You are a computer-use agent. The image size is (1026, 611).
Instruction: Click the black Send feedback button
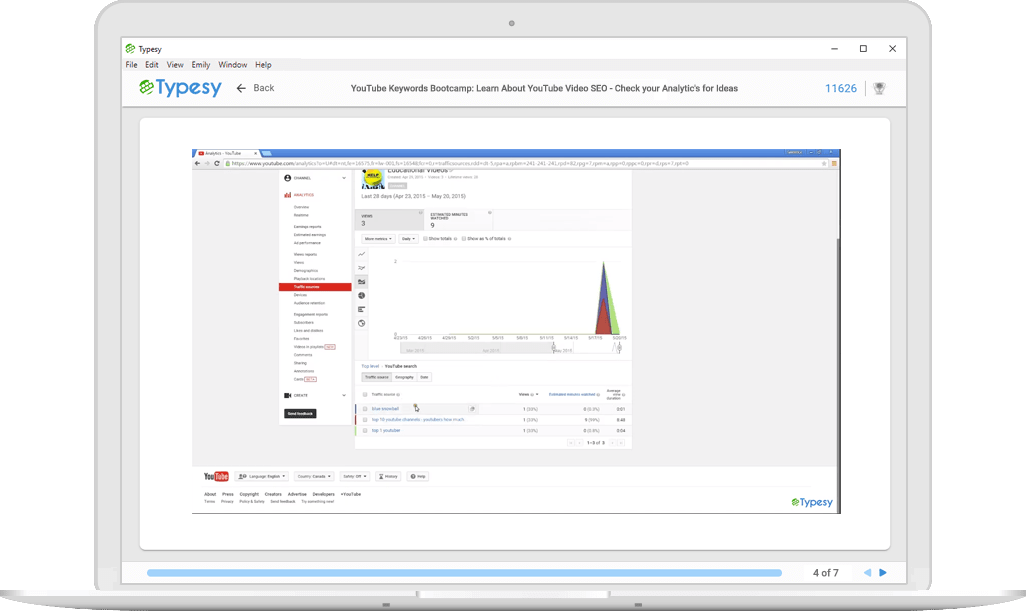pyautogui.click(x=300, y=413)
